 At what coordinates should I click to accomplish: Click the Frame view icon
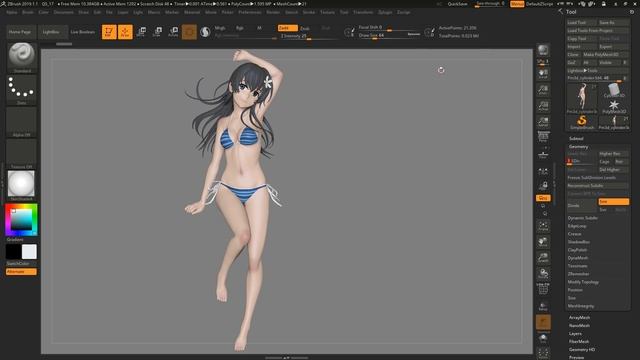tap(543, 227)
